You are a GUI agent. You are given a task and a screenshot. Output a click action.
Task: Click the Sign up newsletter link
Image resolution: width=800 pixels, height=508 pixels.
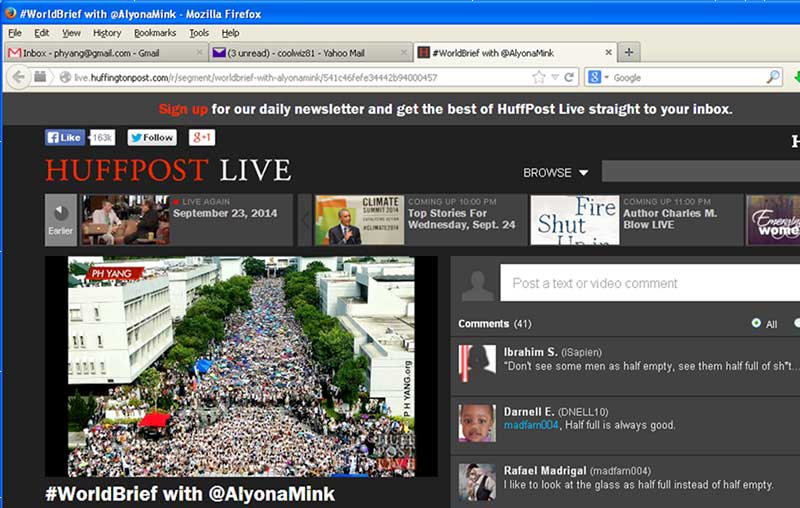point(183,109)
